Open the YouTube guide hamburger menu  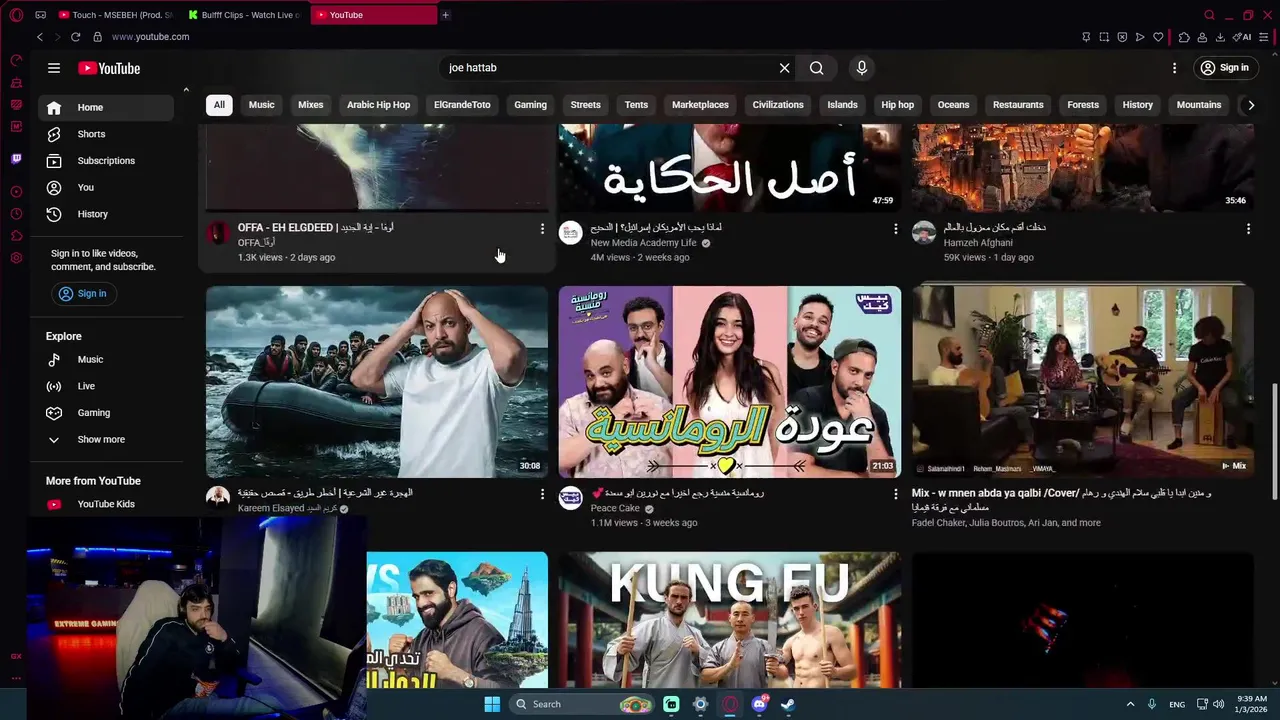click(x=54, y=68)
